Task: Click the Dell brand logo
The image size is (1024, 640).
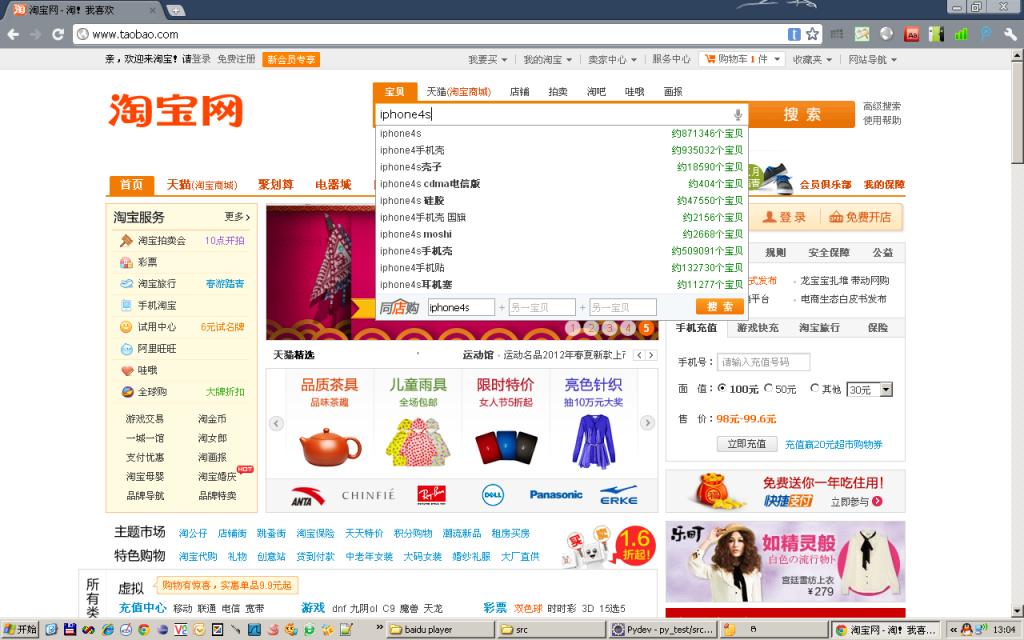Action: (493, 495)
